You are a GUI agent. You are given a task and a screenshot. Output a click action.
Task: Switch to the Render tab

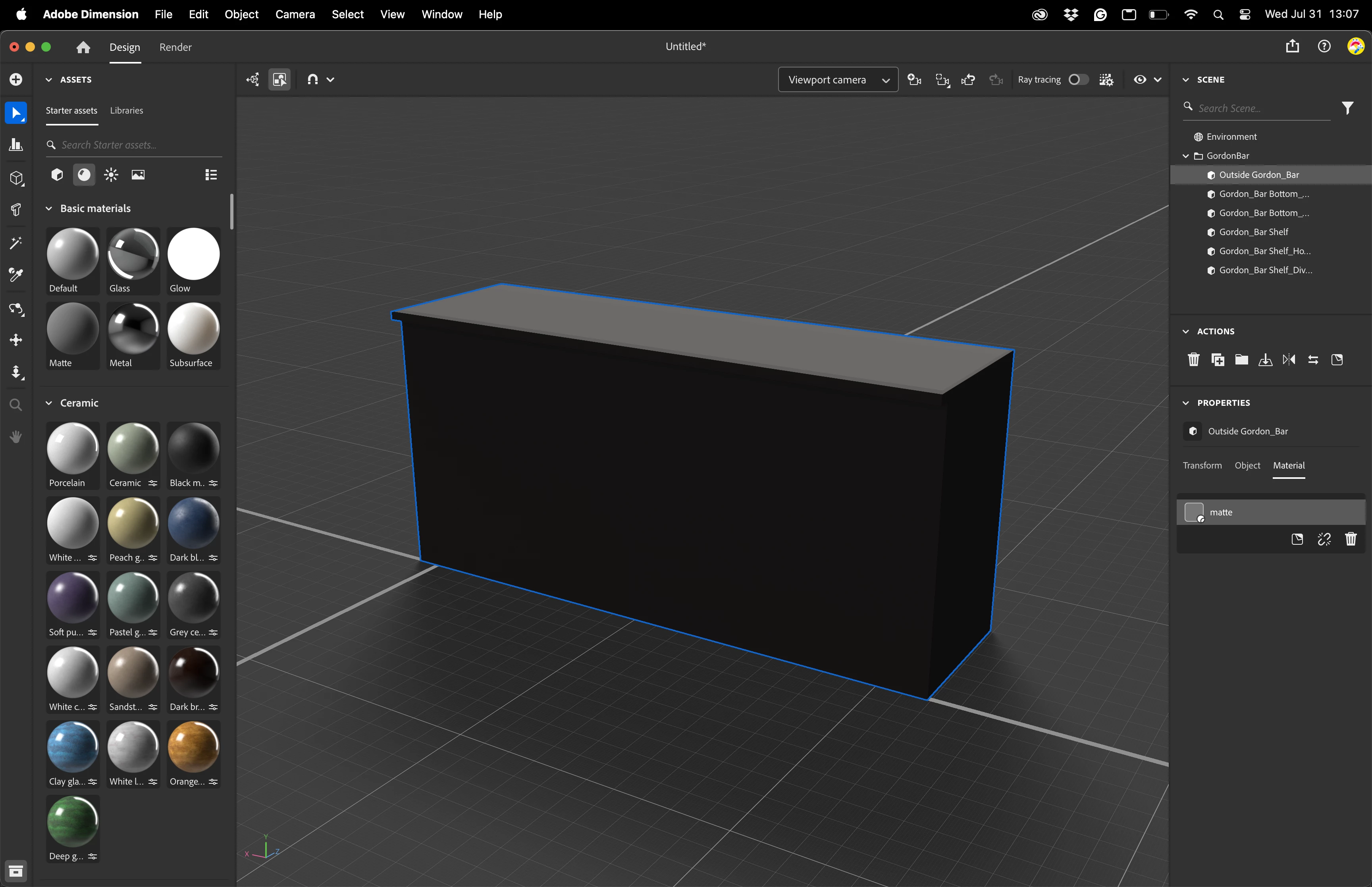[175, 47]
